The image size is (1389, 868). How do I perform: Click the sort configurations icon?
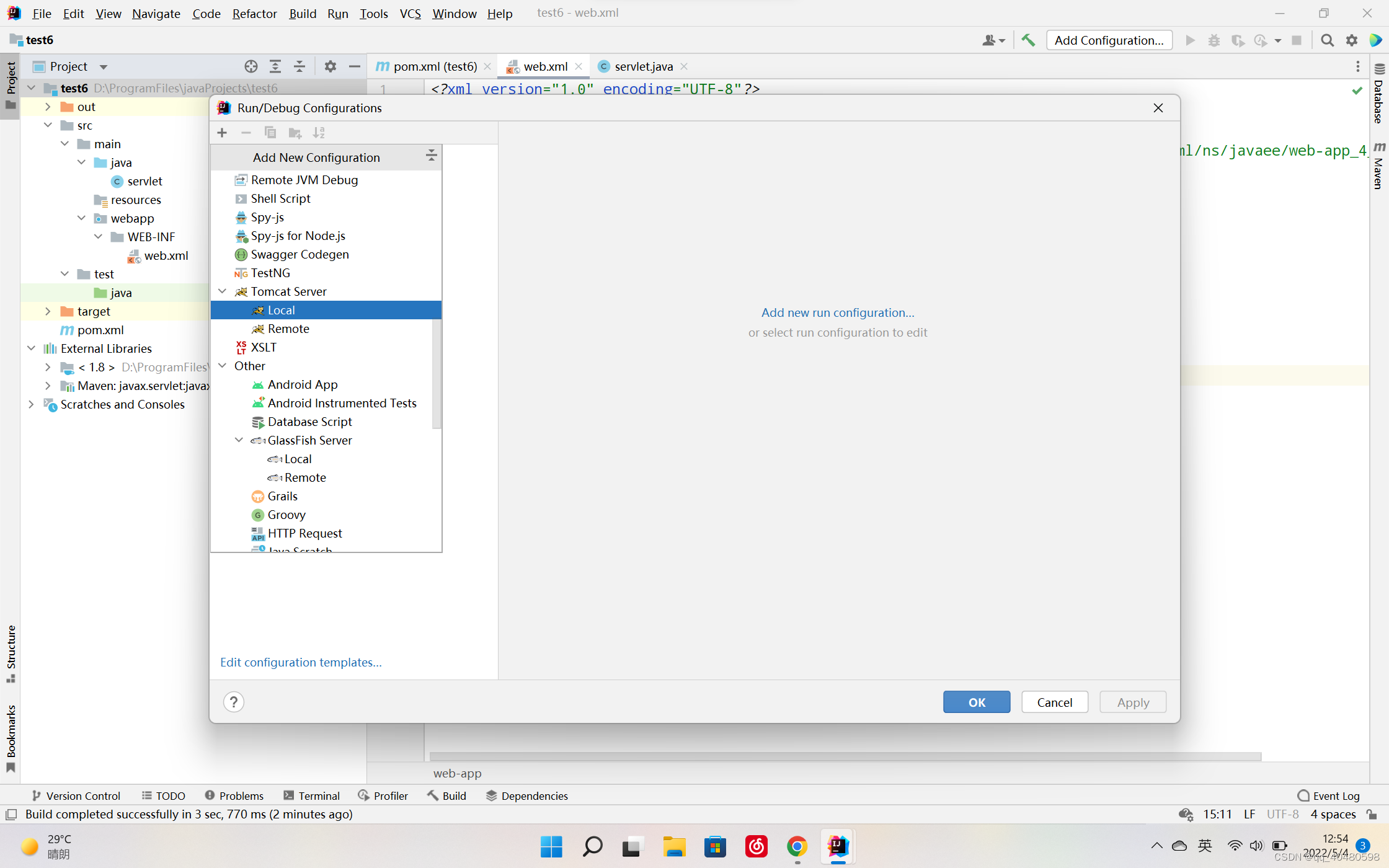pyautogui.click(x=319, y=132)
